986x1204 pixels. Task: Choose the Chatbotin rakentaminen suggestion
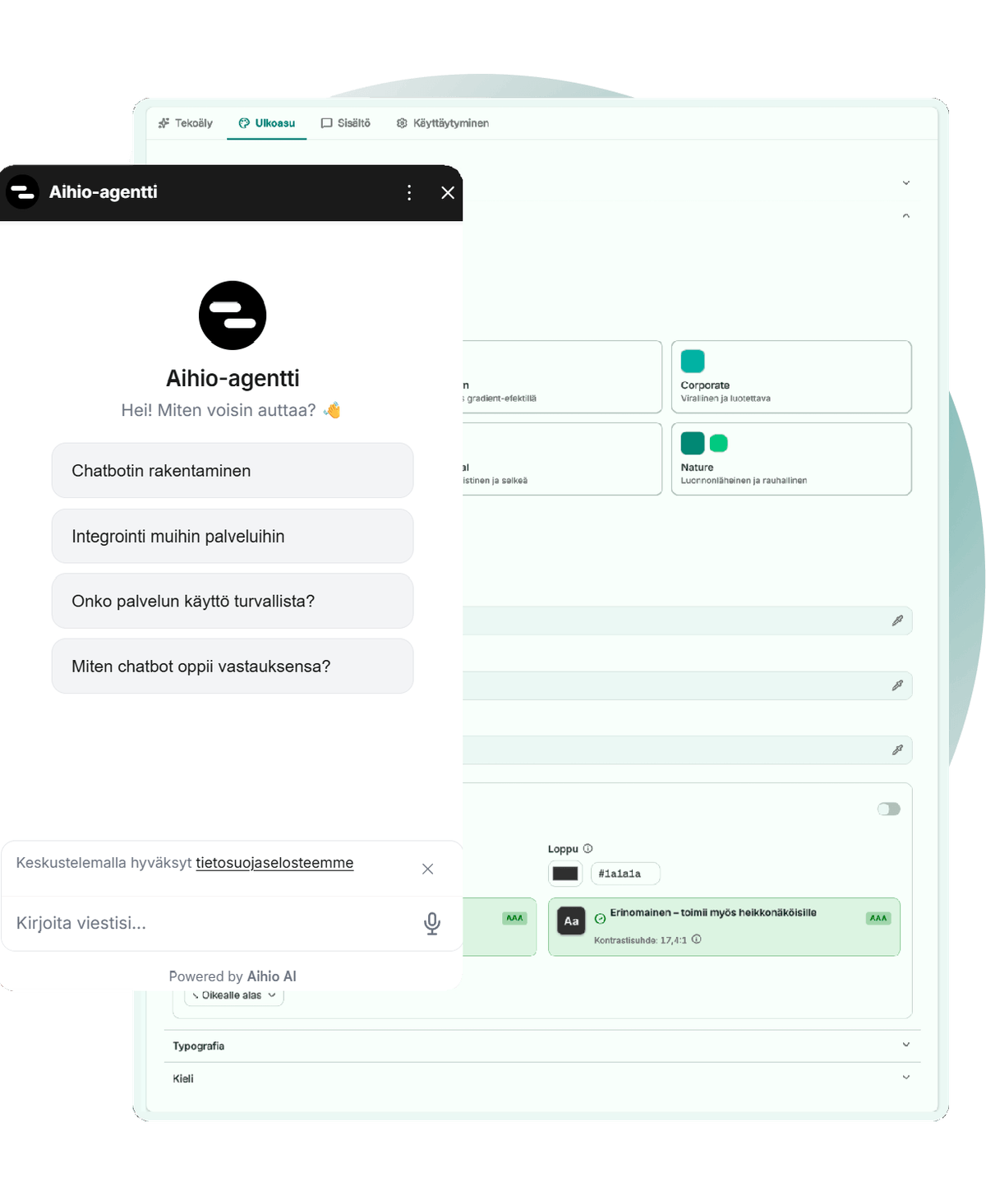point(233,471)
